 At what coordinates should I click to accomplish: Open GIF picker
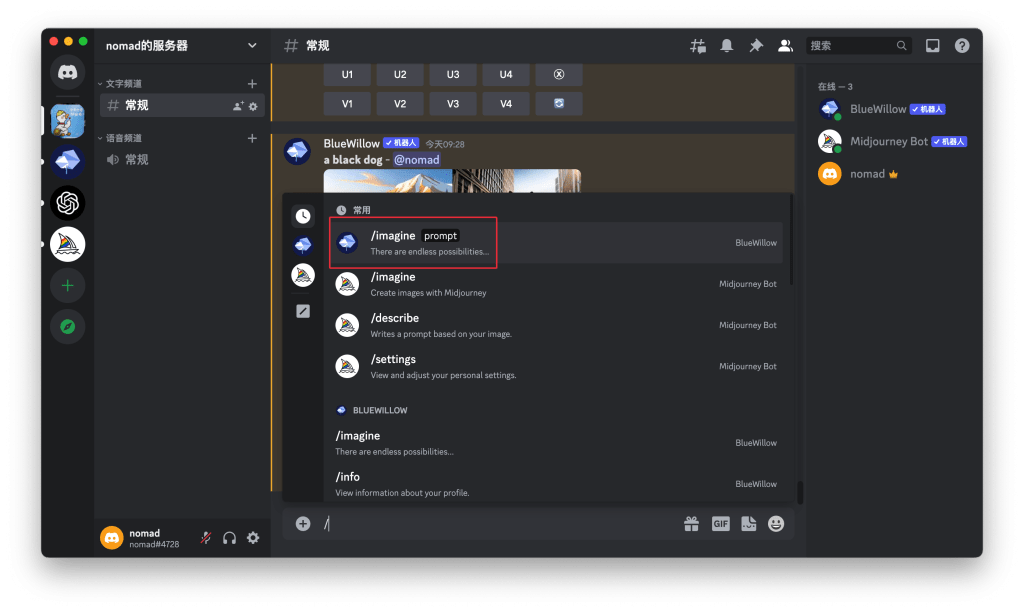coord(720,524)
